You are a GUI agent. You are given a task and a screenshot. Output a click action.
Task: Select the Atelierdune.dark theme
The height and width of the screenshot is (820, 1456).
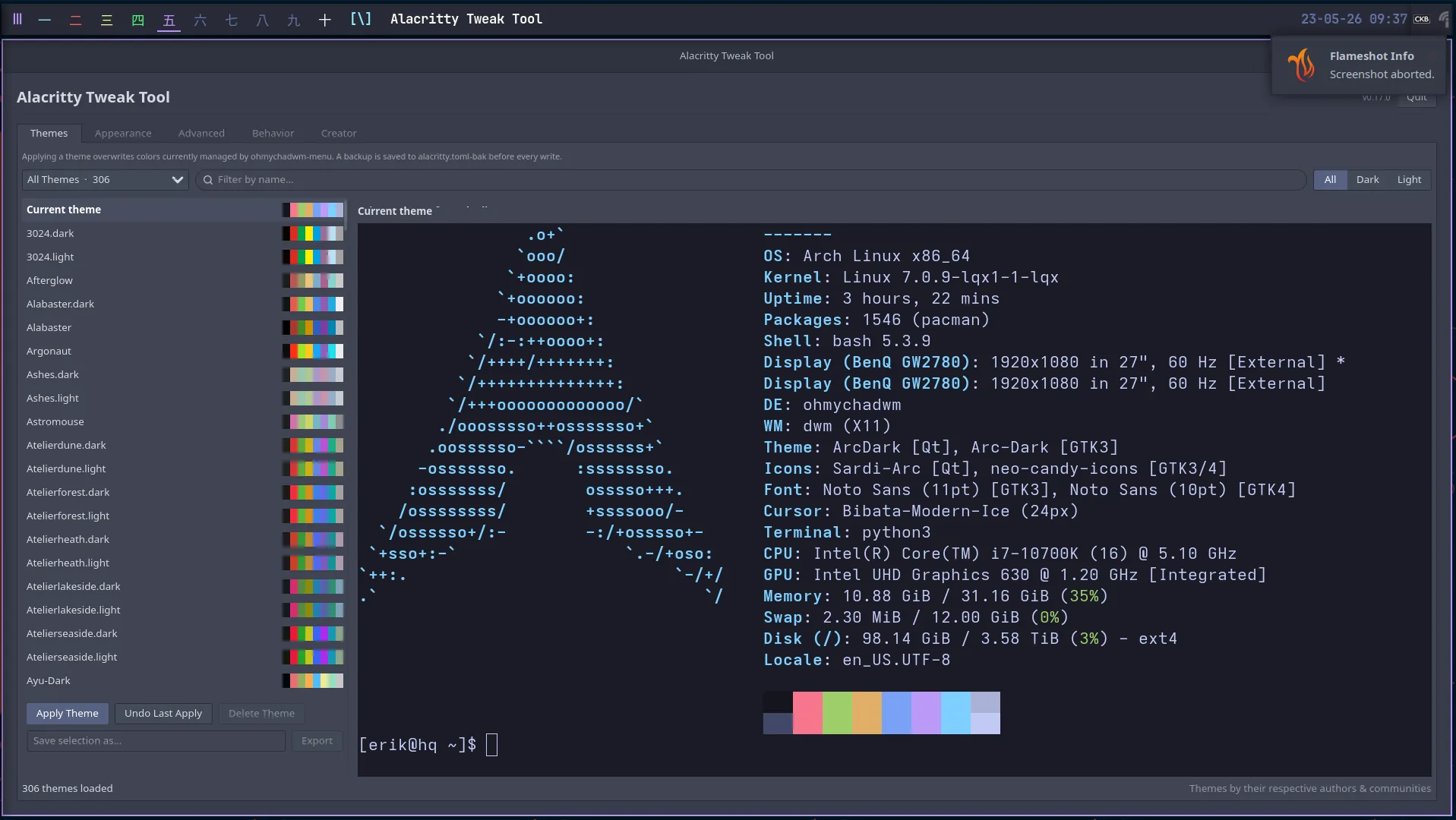click(x=184, y=445)
